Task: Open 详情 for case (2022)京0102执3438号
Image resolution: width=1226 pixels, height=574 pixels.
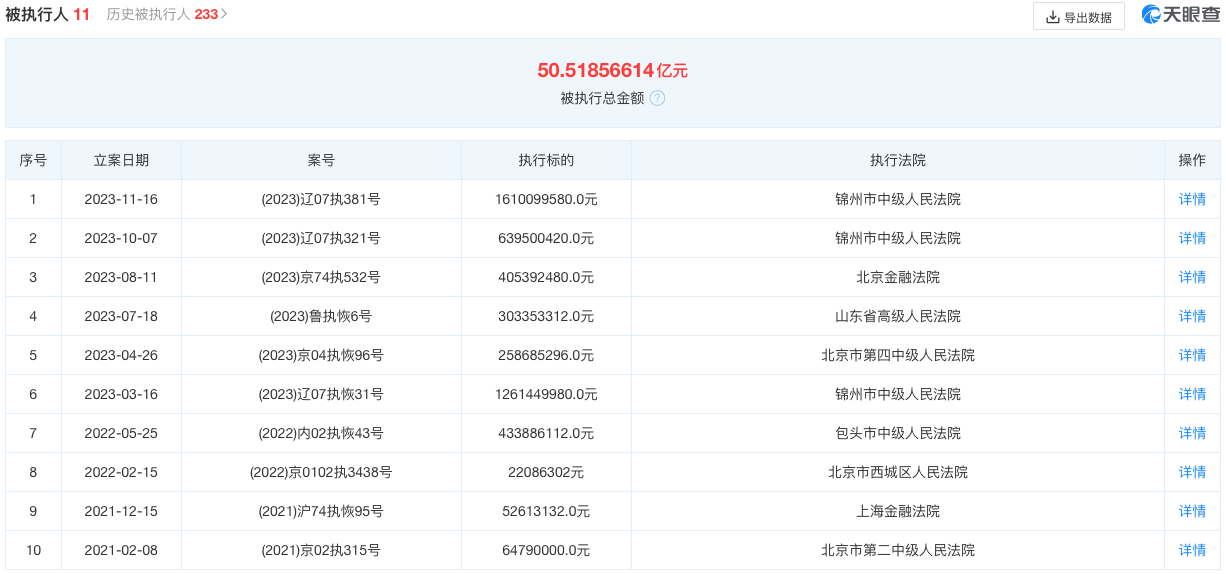Action: 1192,472
